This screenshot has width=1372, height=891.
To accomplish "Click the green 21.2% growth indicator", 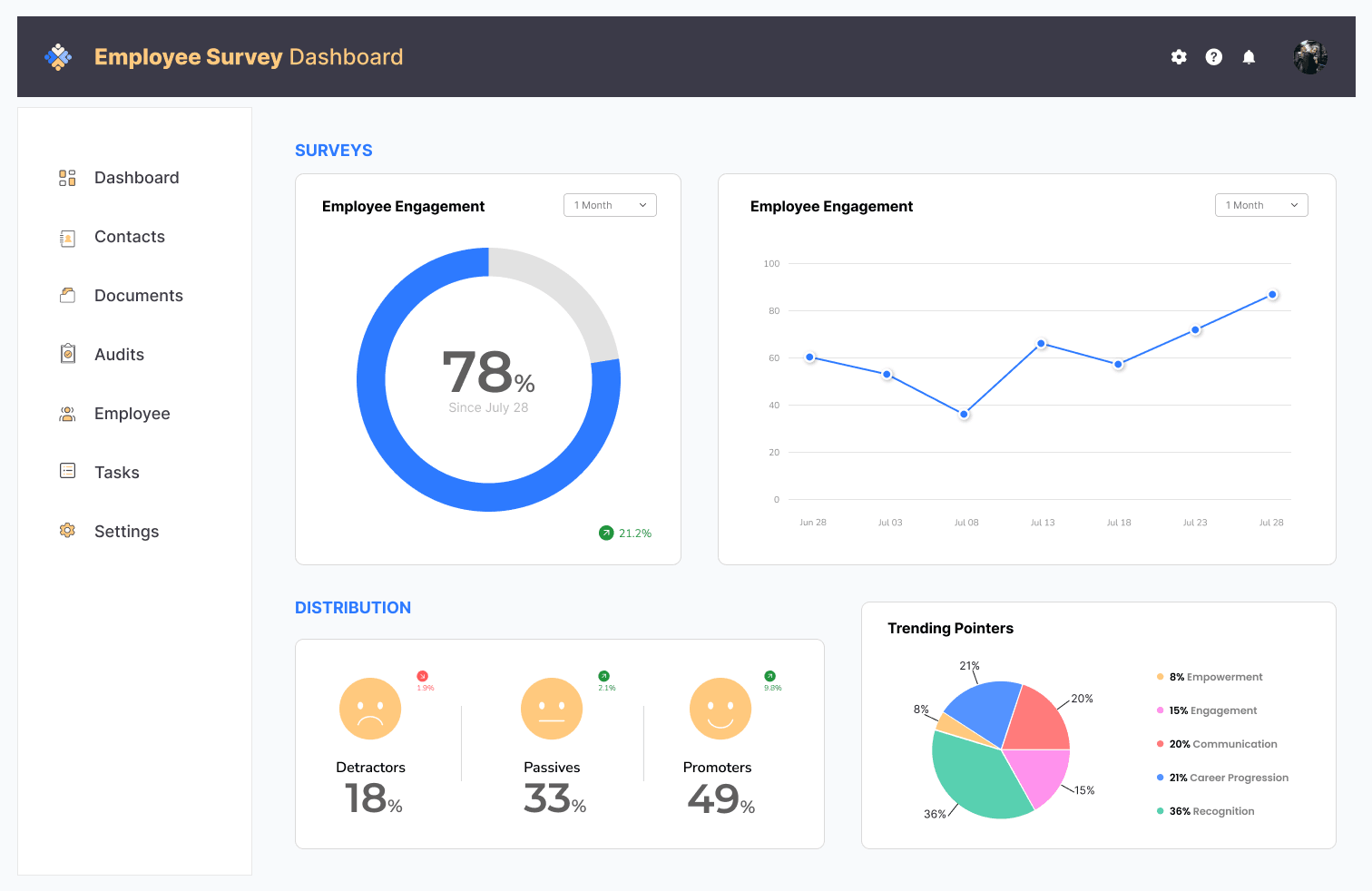I will [625, 533].
